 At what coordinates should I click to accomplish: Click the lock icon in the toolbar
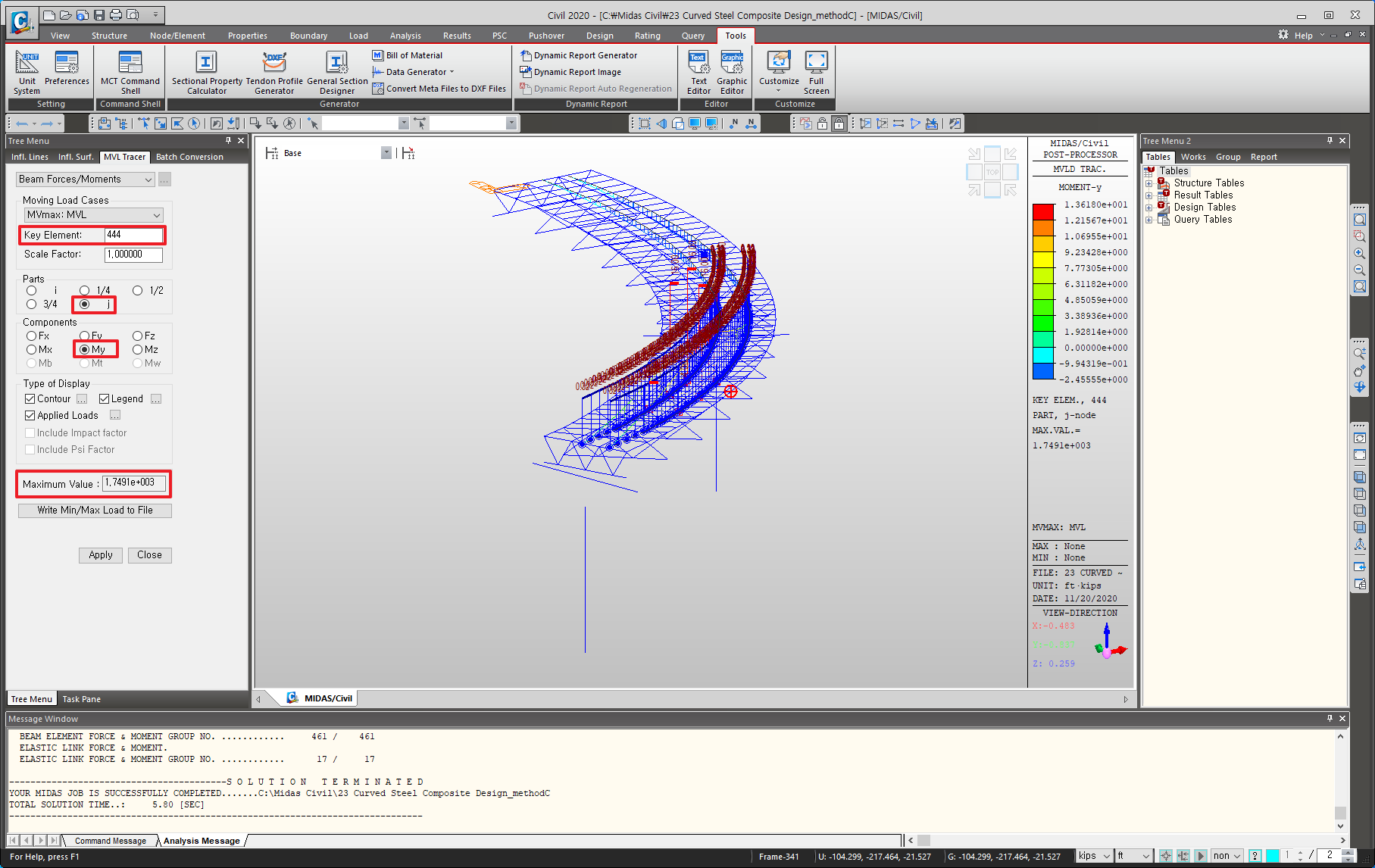(839, 123)
